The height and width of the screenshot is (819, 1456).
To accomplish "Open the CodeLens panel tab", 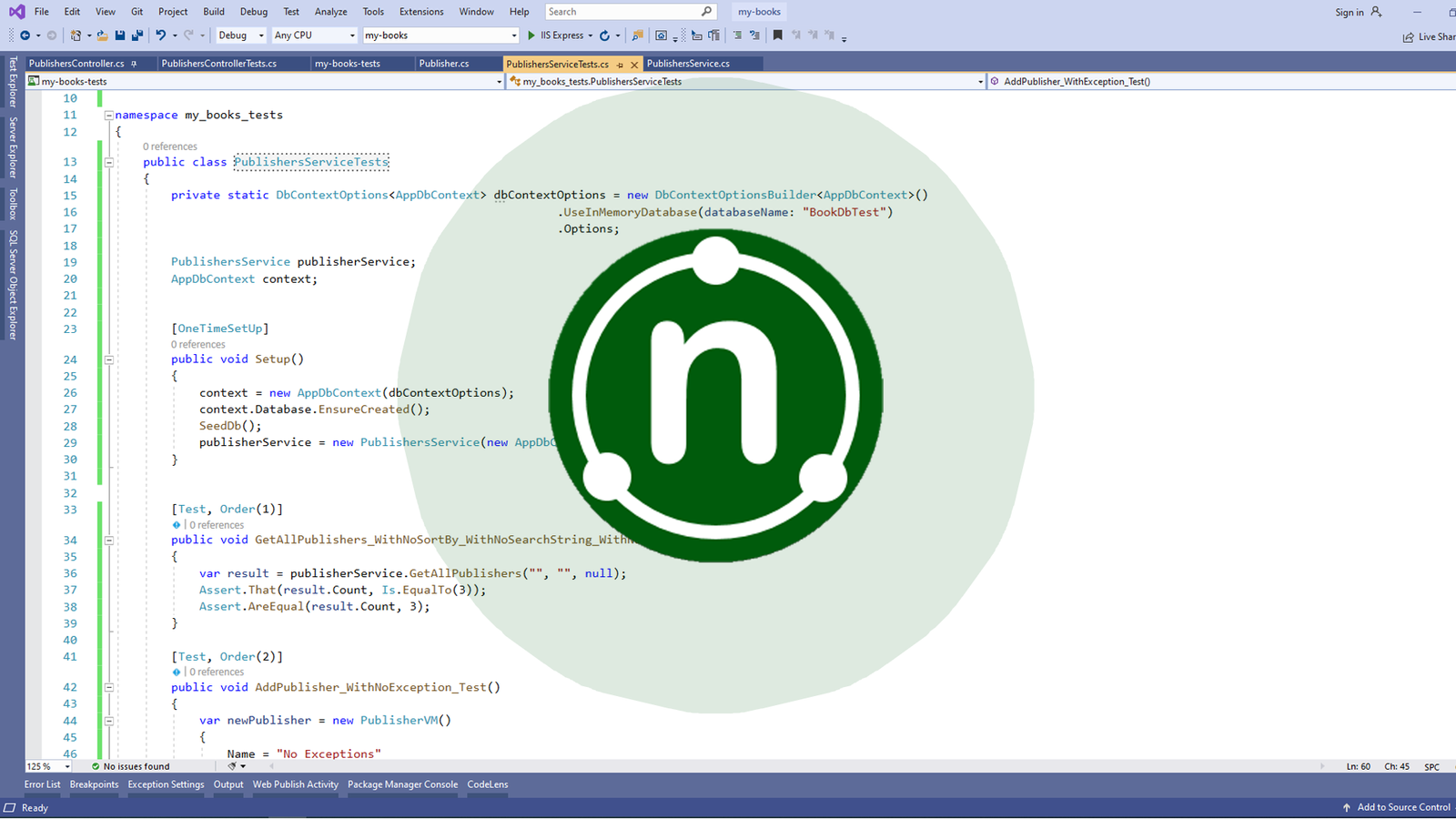I will [488, 784].
